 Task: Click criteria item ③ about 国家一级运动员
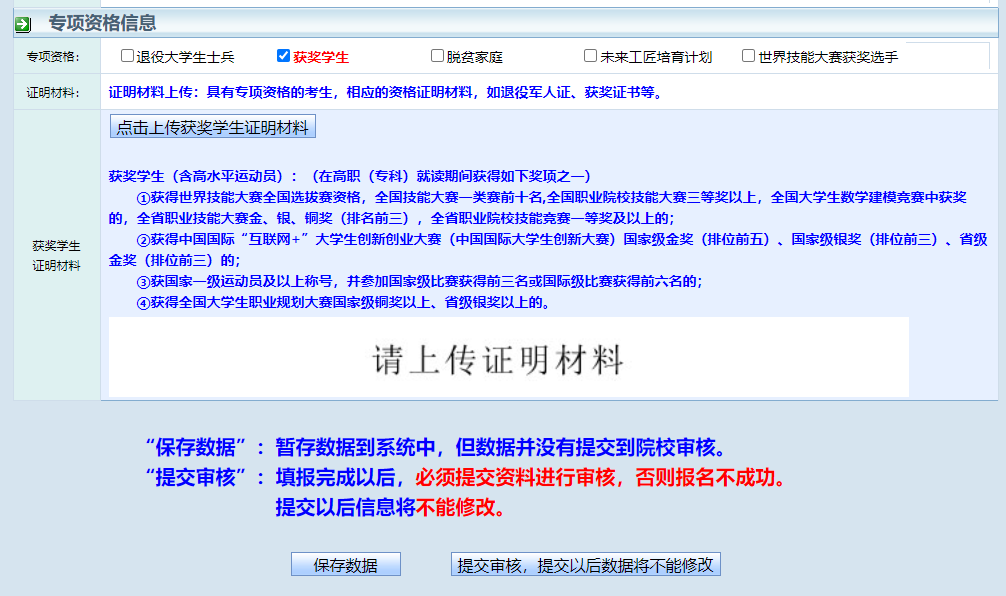coord(420,281)
